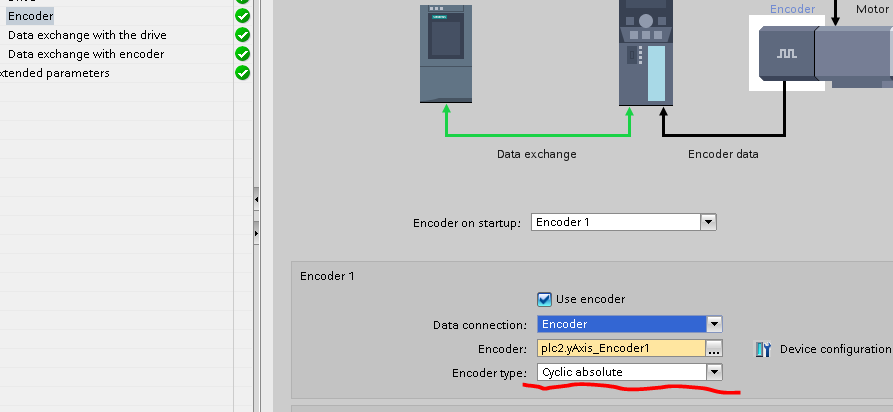
Task: Select Extended parameters tree item
Action: click(x=55, y=73)
